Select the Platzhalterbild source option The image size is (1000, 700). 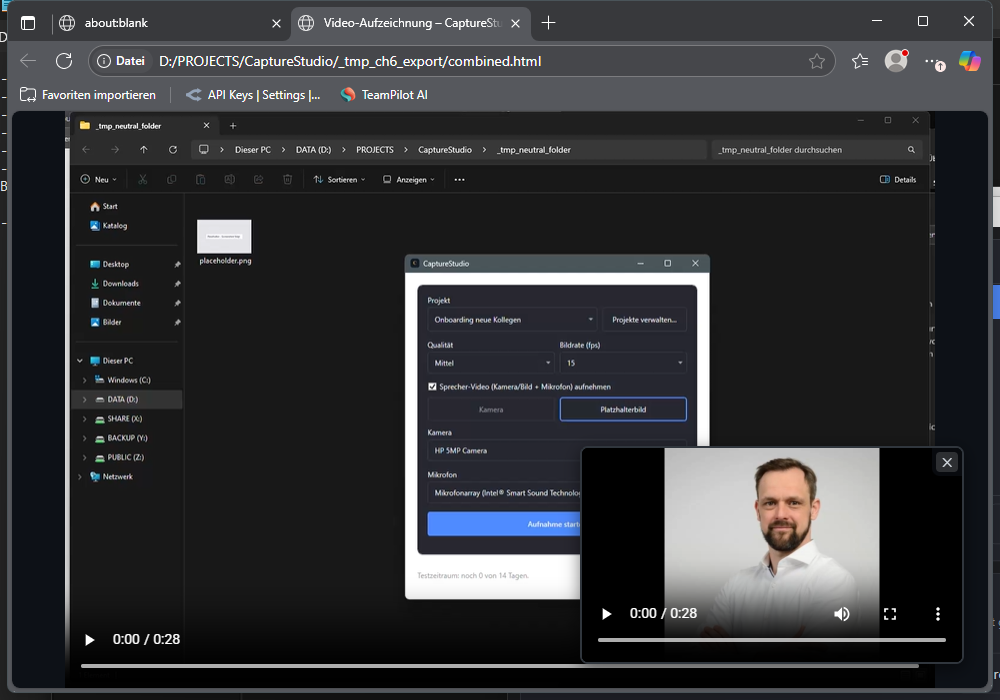click(623, 409)
